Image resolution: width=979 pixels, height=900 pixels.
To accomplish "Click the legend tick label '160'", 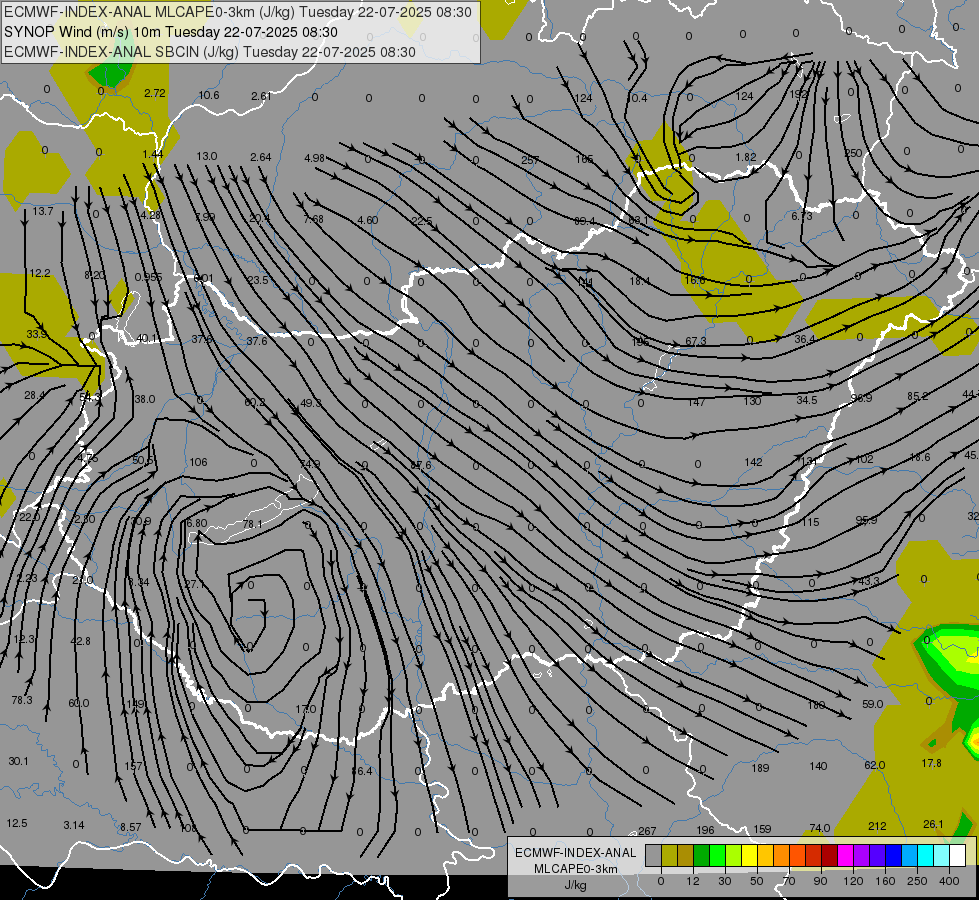I will (x=885, y=882).
